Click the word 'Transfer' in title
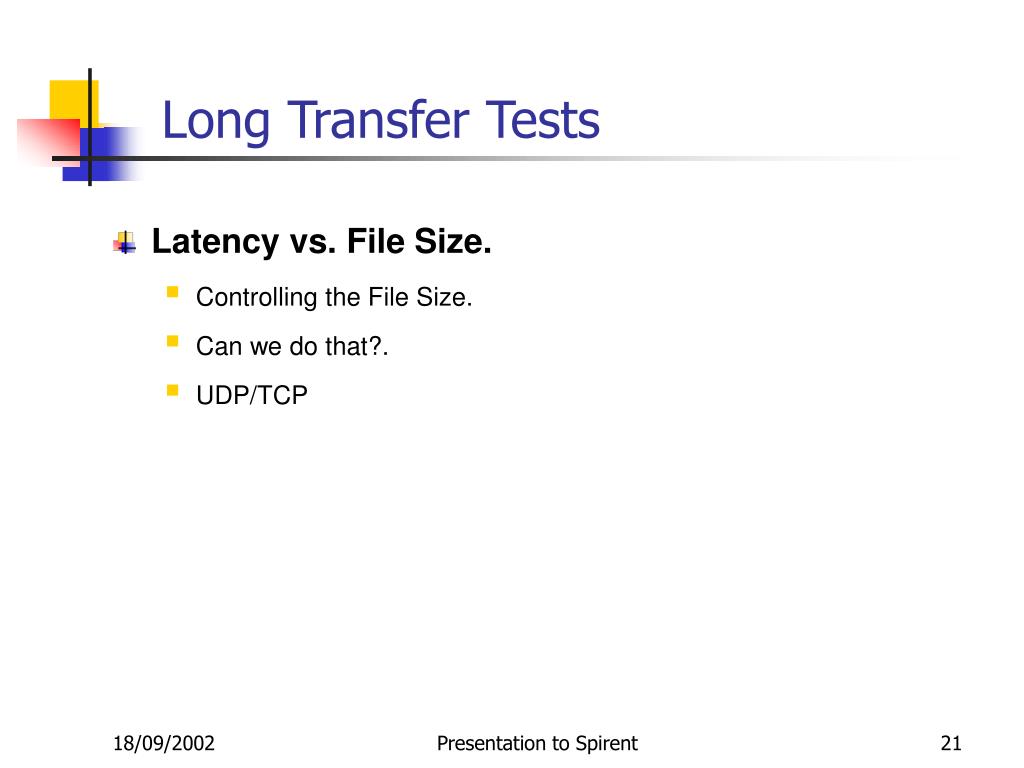1024x768 pixels. point(377,120)
